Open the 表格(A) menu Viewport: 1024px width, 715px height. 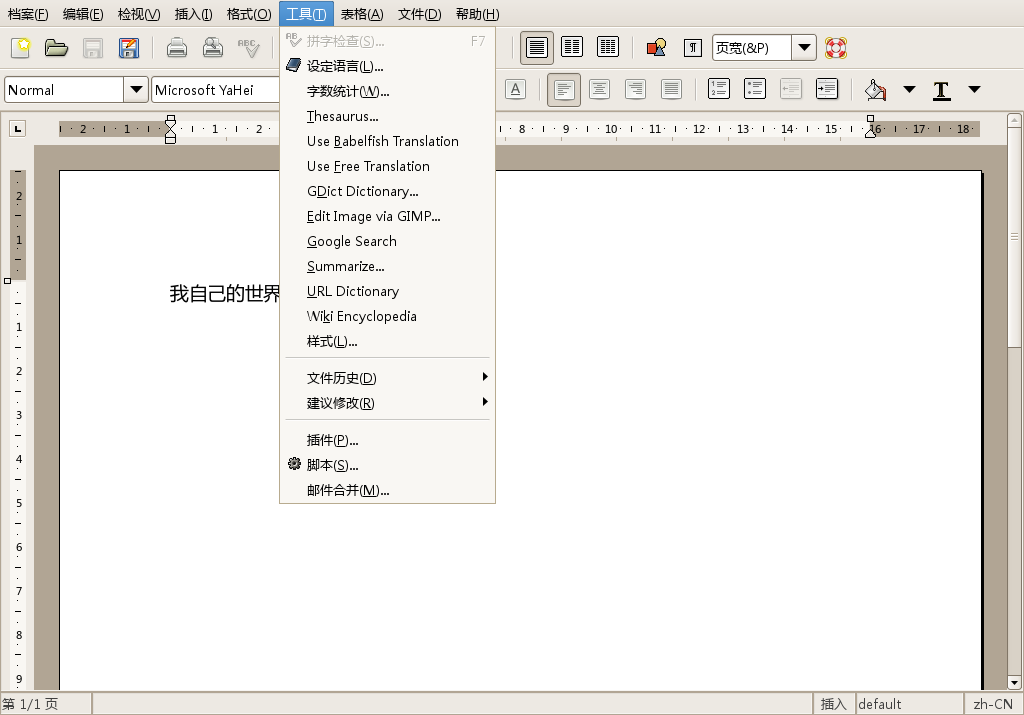pos(362,14)
